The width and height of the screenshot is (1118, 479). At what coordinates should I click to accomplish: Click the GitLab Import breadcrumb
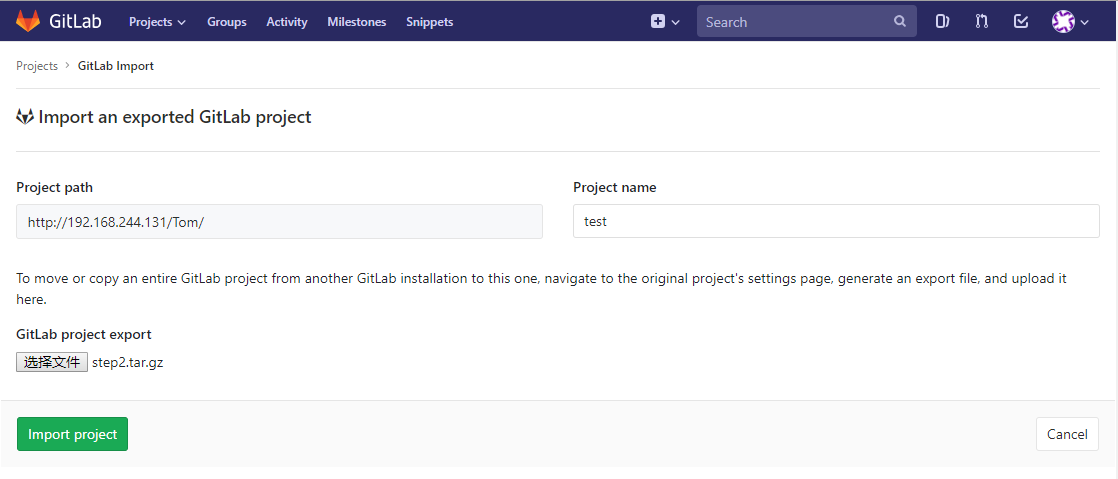point(116,66)
